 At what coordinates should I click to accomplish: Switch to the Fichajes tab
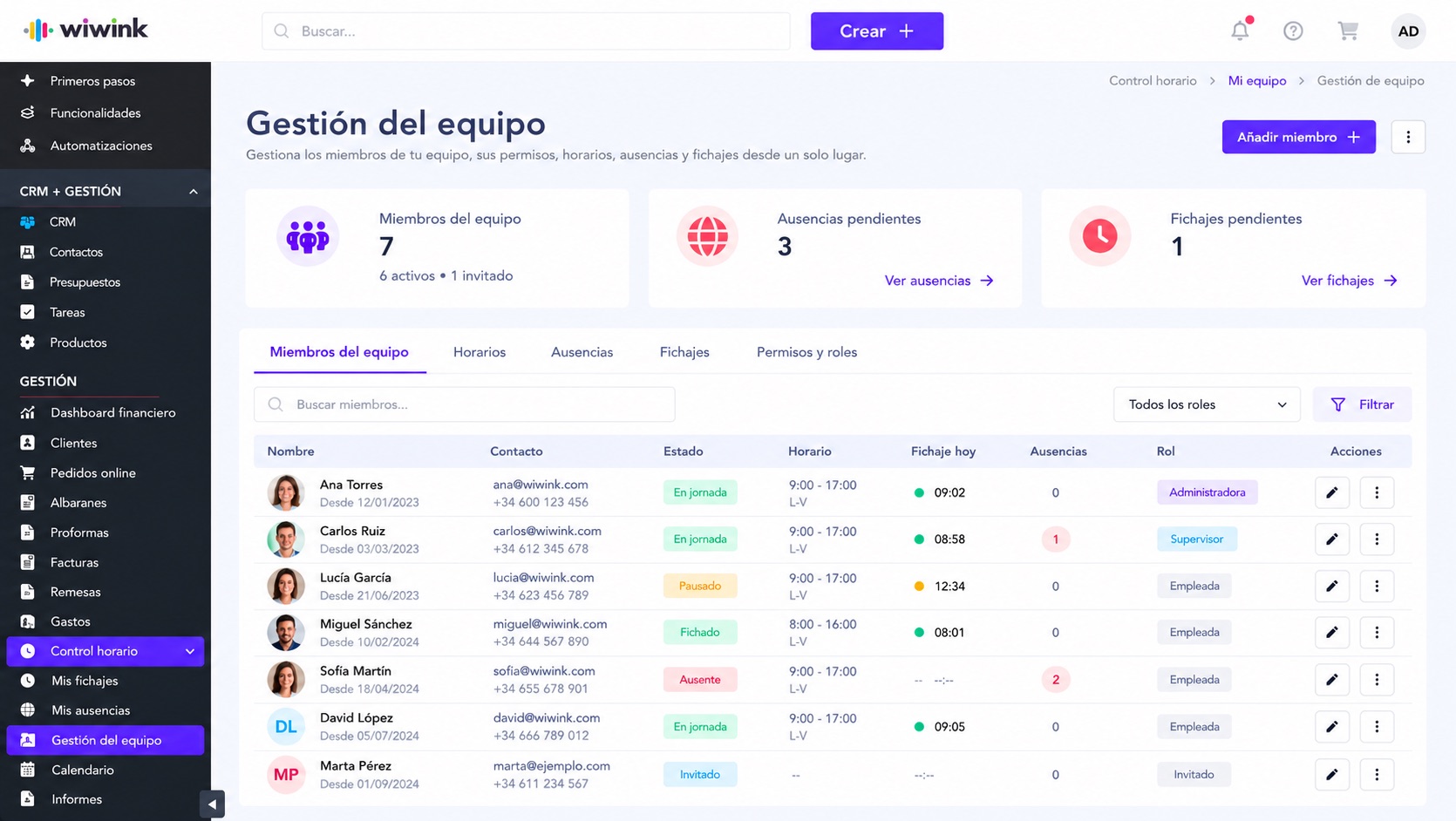coord(684,352)
